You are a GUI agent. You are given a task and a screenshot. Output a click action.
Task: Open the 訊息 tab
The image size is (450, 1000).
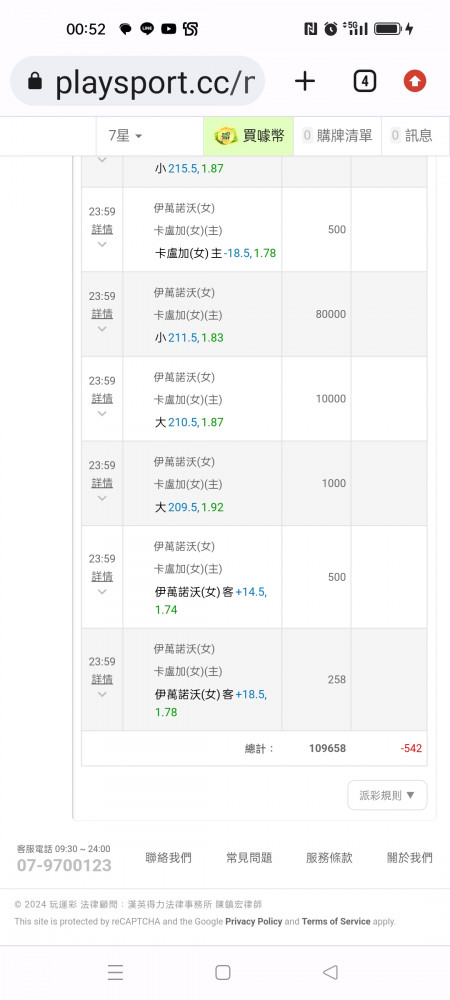coord(411,135)
